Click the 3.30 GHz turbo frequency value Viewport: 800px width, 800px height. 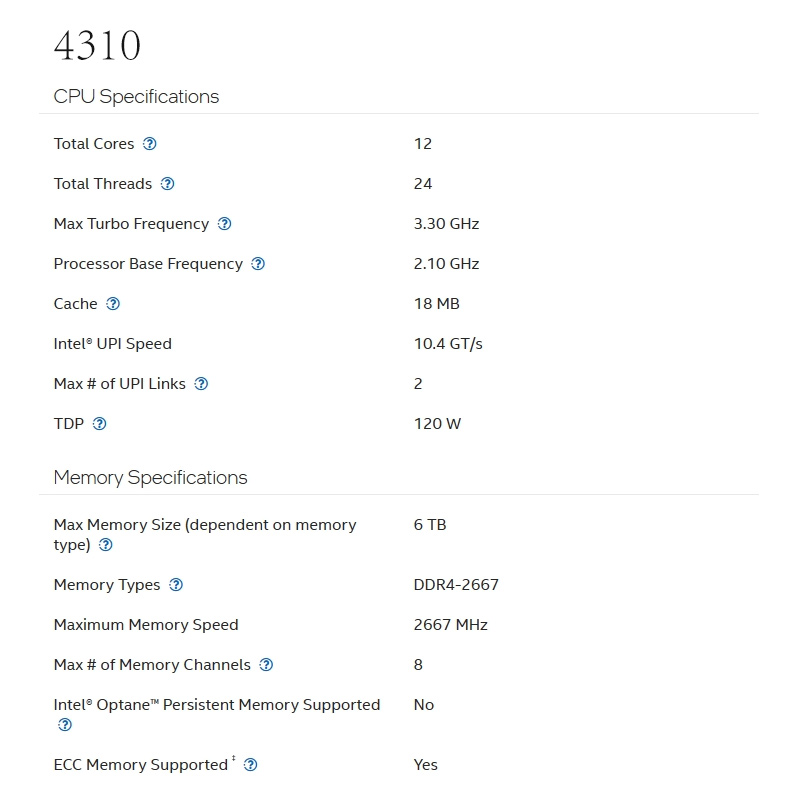[x=446, y=224]
